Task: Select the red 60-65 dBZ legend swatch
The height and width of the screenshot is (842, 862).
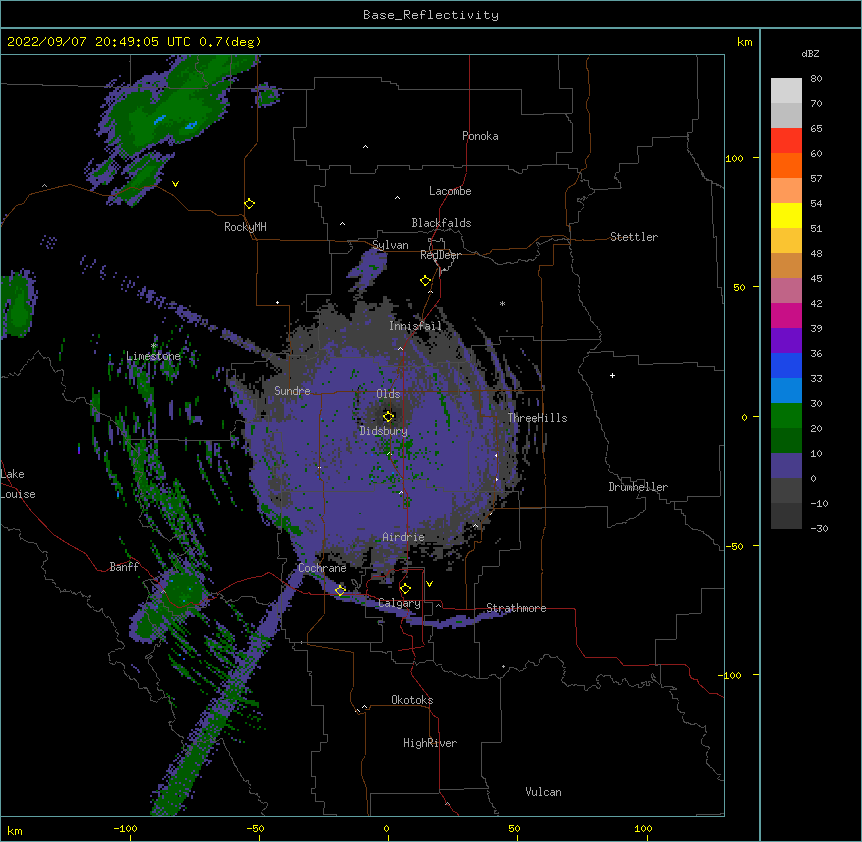Action: click(786, 141)
